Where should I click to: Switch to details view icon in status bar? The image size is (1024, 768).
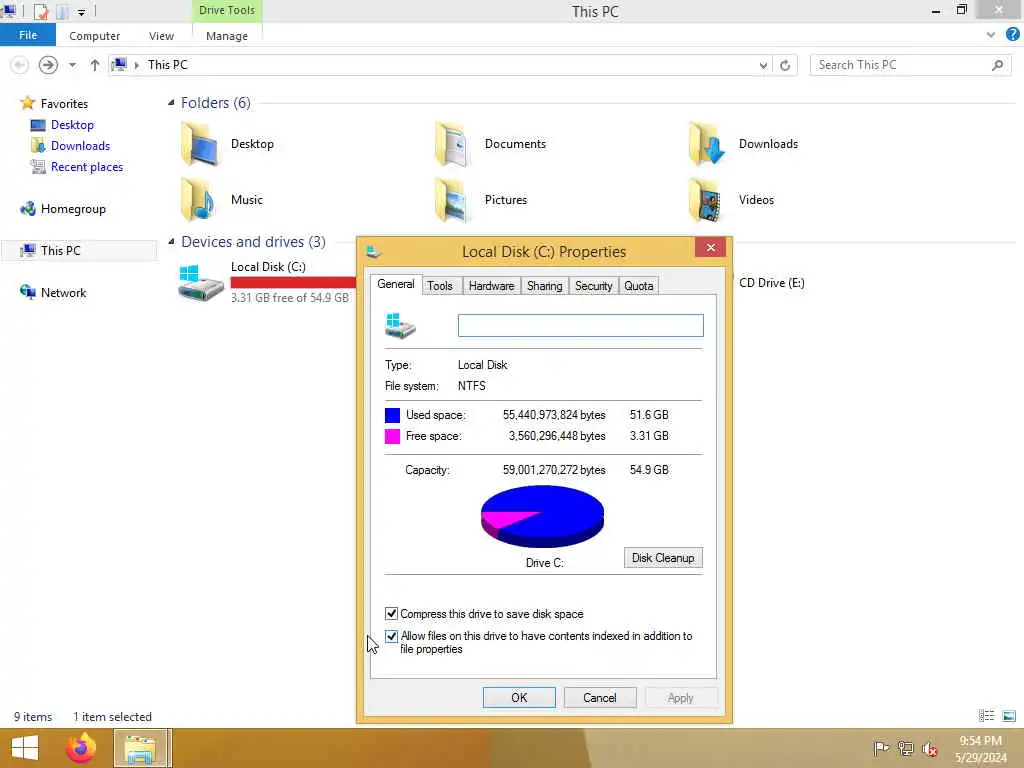point(986,716)
